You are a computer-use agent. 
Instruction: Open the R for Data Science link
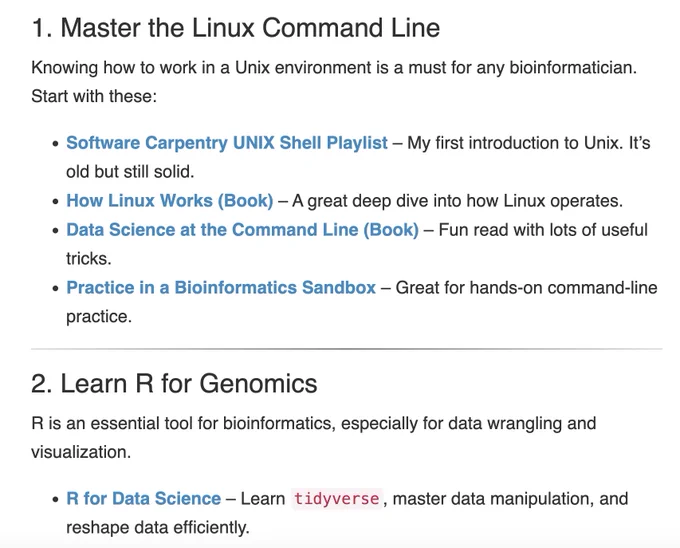pyautogui.click(x=144, y=499)
